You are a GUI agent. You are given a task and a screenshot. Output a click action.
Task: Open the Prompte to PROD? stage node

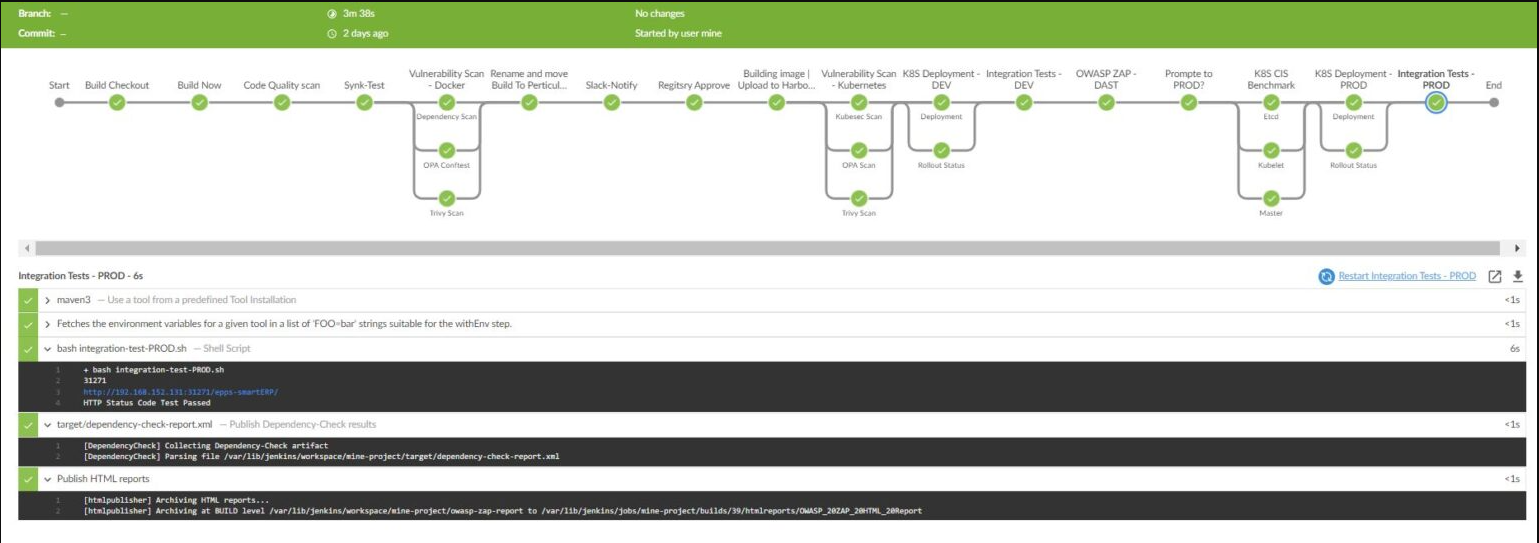pyautogui.click(x=1189, y=102)
